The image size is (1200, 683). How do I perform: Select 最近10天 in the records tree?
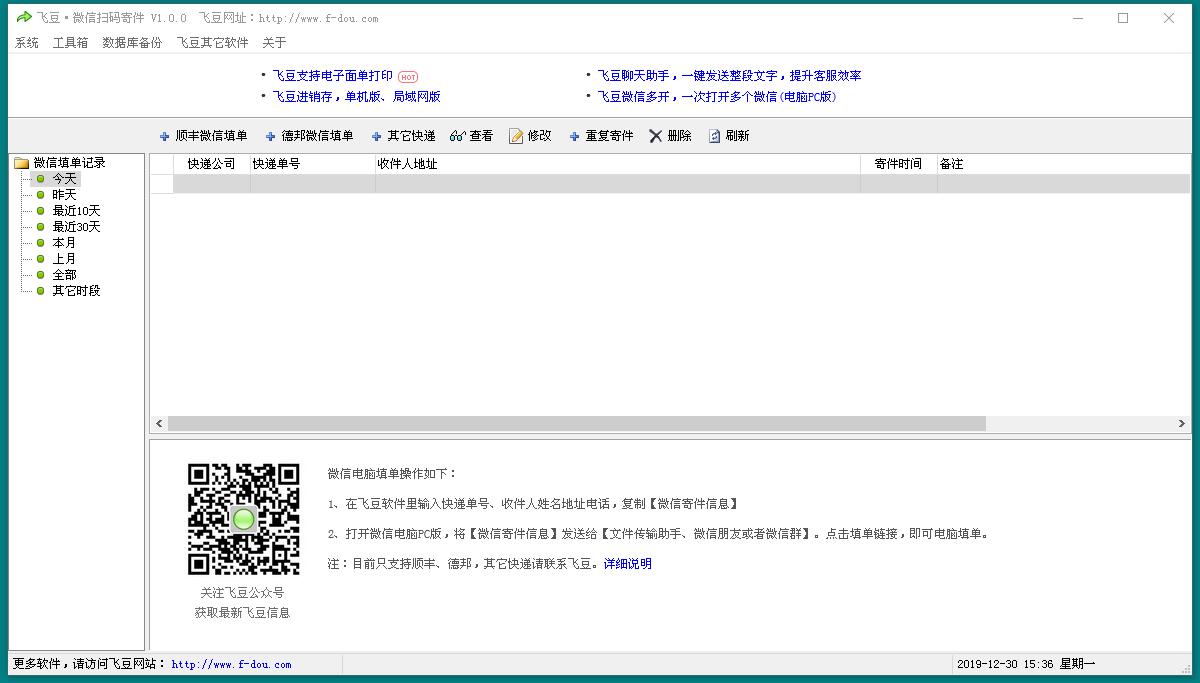click(x=76, y=211)
